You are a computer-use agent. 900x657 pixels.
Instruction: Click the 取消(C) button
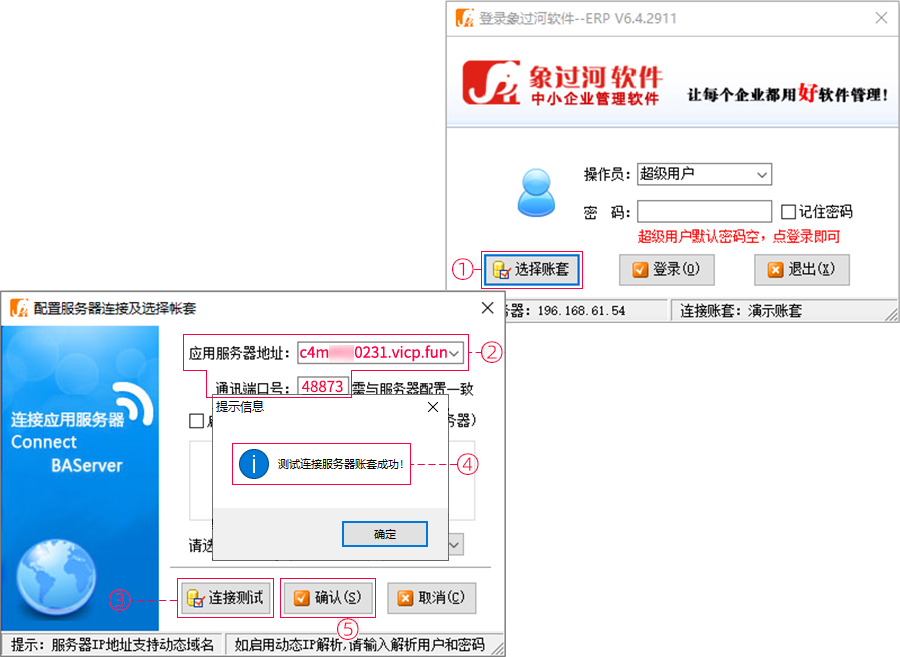click(432, 598)
